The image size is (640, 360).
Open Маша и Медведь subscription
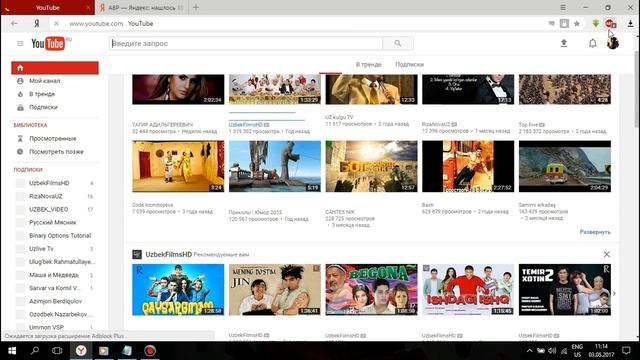53,275
